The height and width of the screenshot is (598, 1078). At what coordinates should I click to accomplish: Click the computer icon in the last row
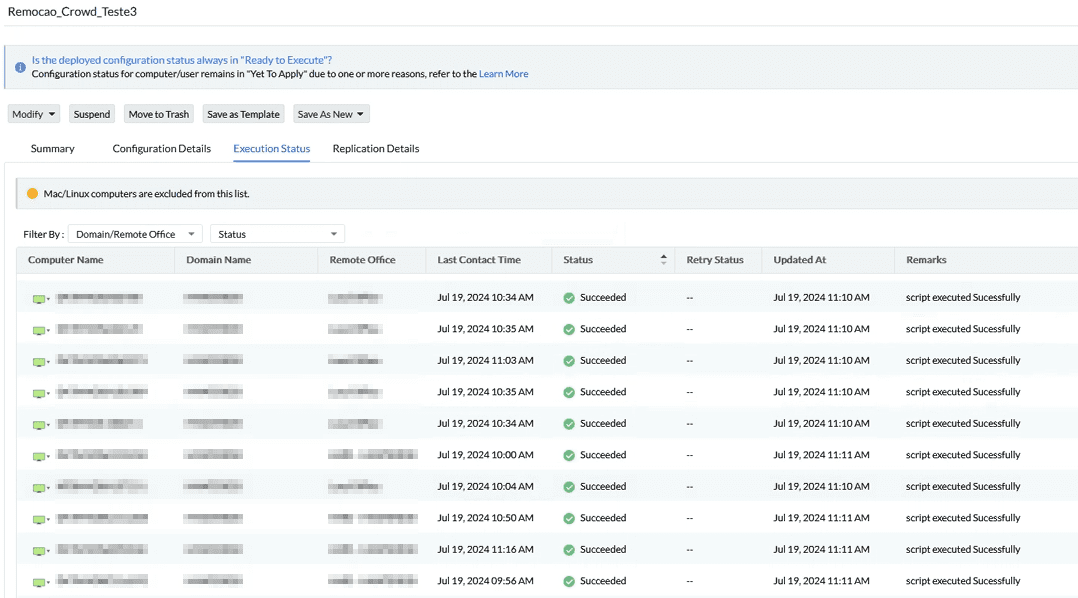tap(39, 581)
